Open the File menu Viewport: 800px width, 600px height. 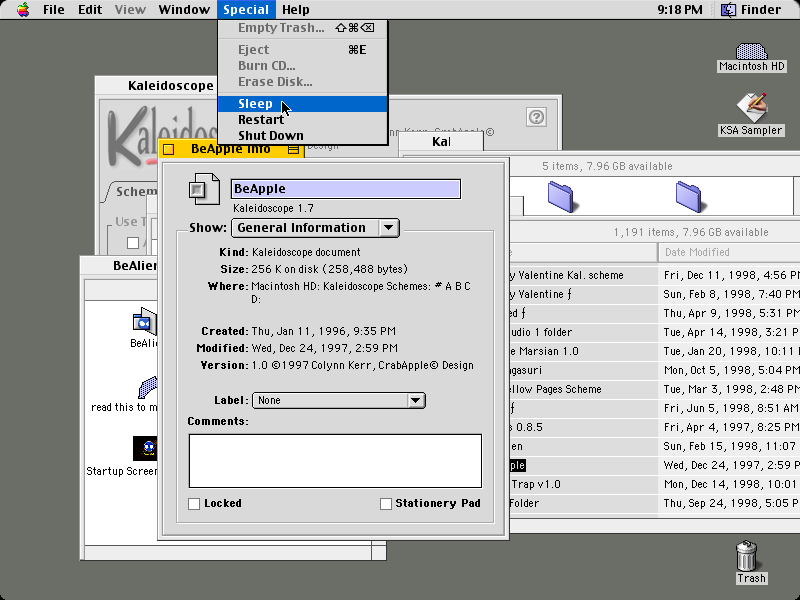tap(54, 10)
